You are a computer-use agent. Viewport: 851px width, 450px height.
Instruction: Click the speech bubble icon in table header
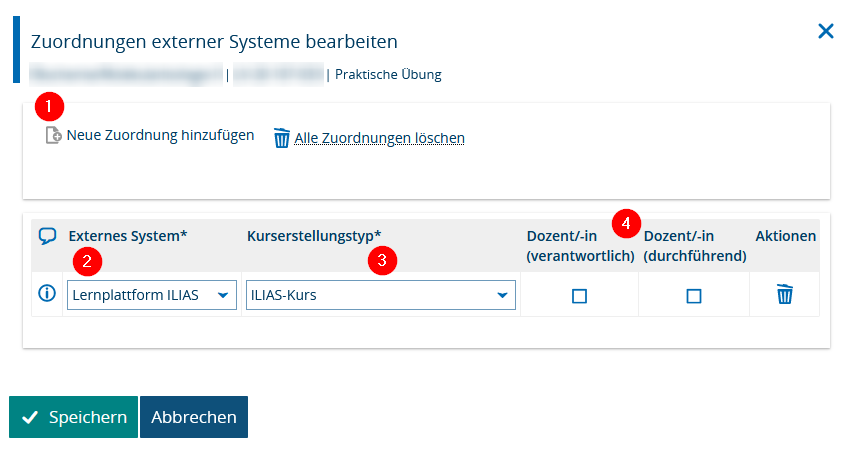click(x=47, y=236)
